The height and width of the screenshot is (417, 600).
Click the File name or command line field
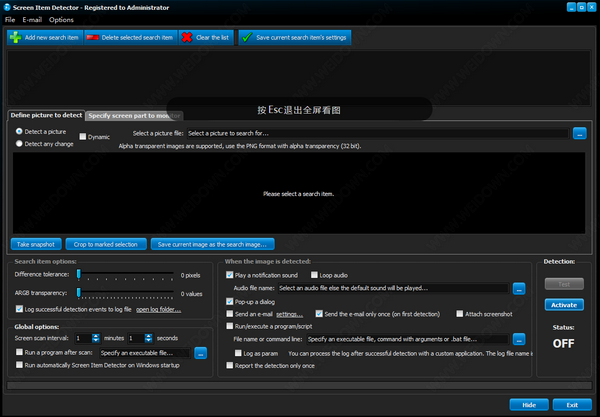[x=407, y=339]
